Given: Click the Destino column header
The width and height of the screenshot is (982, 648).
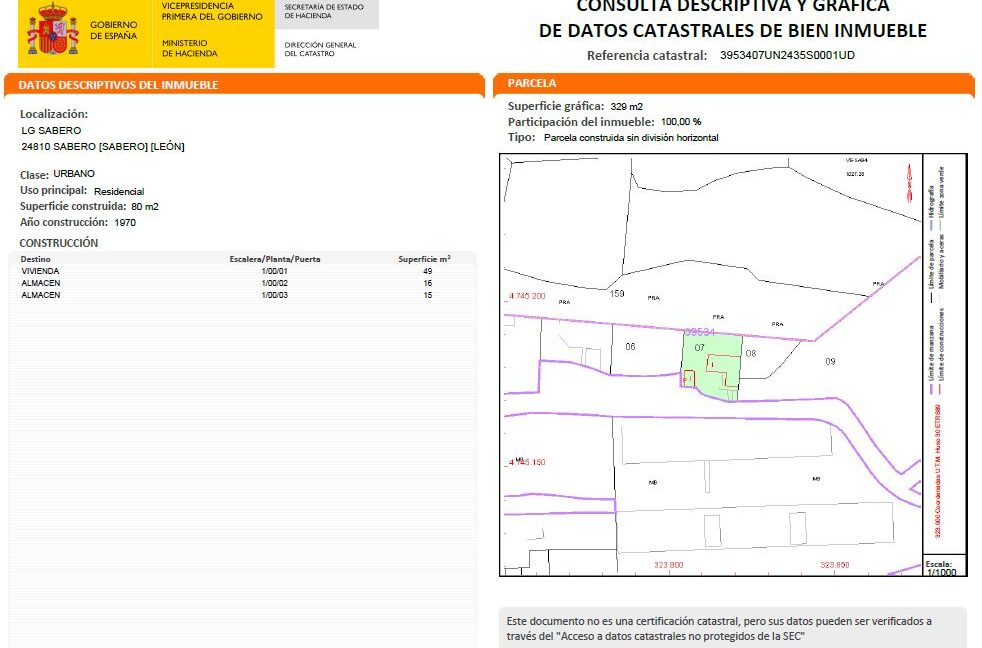Looking at the screenshot, I should coord(35,259).
